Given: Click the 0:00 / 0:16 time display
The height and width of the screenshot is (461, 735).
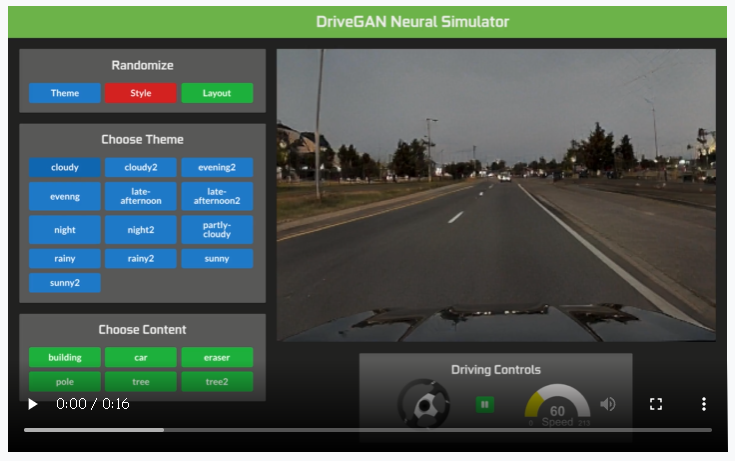Looking at the screenshot, I should tap(93, 404).
